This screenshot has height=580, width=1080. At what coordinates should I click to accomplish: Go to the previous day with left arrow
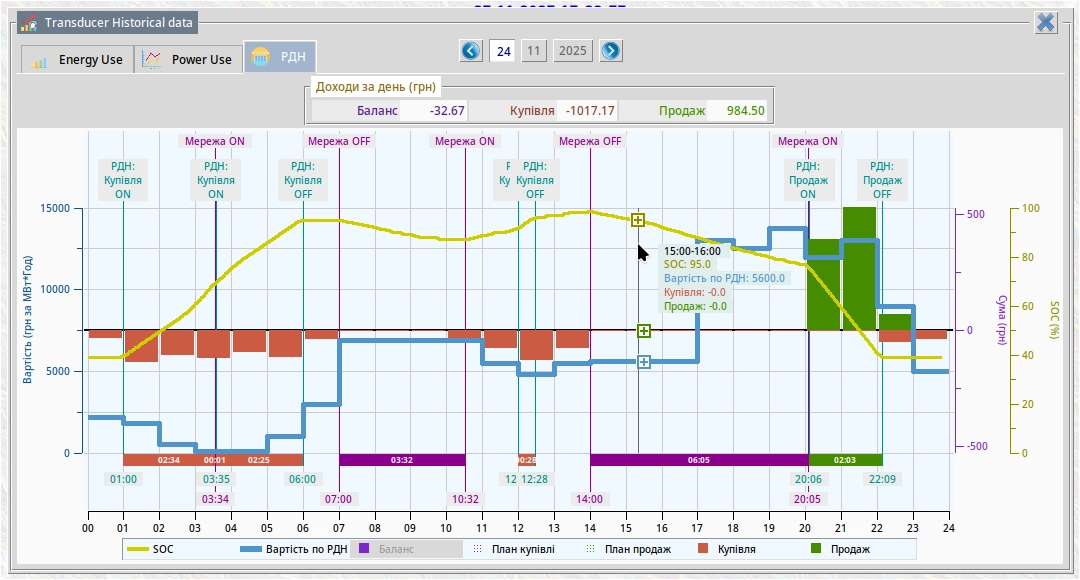471,51
